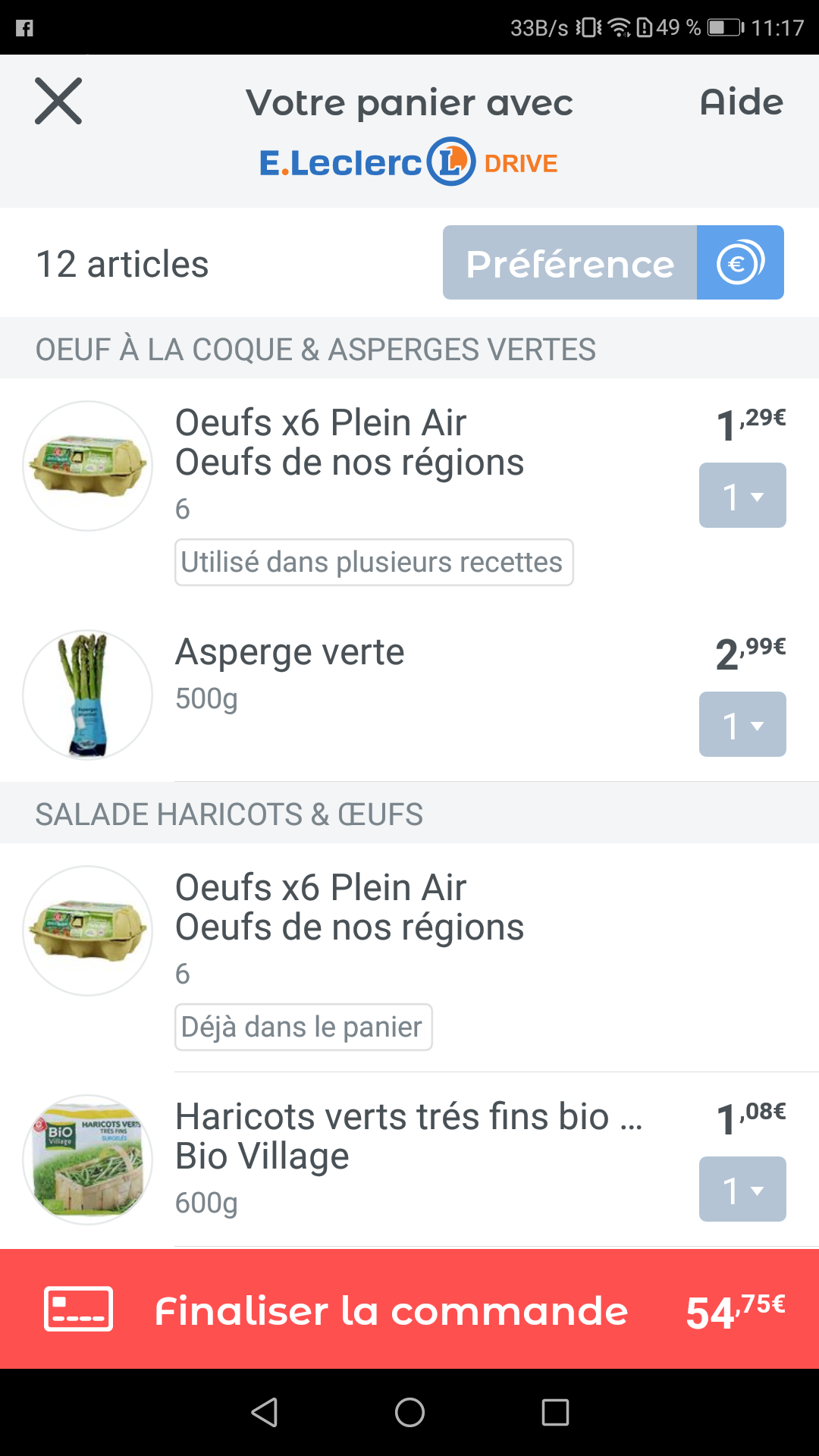Tap the euro coin price preference icon
This screenshot has width=819, height=1456.
click(740, 263)
